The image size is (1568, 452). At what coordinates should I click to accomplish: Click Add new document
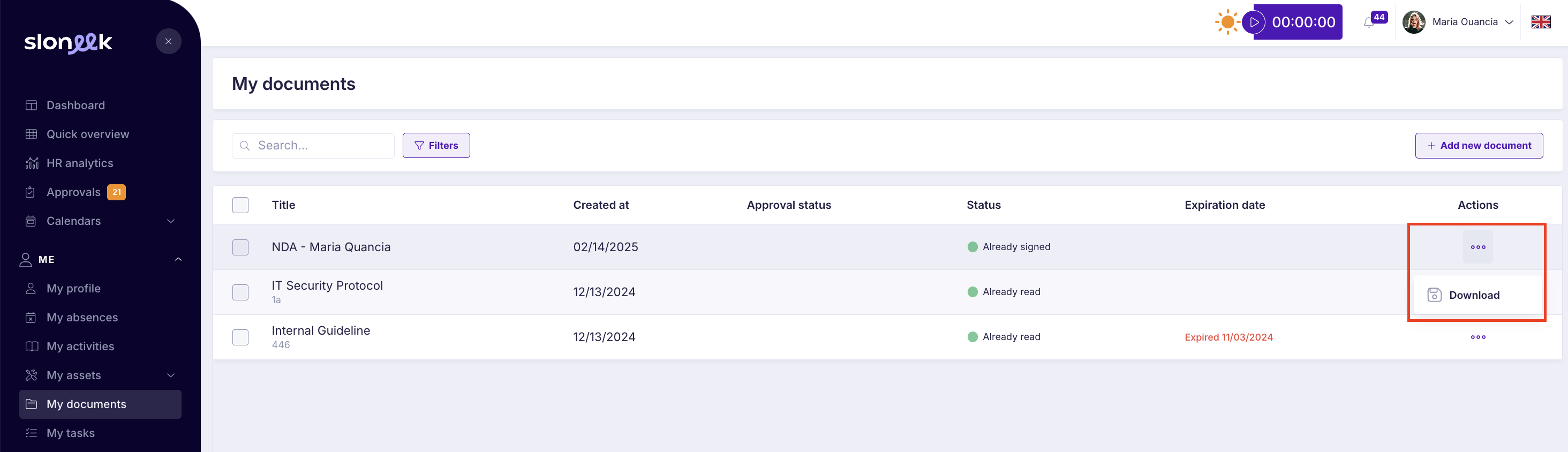[x=1479, y=145]
